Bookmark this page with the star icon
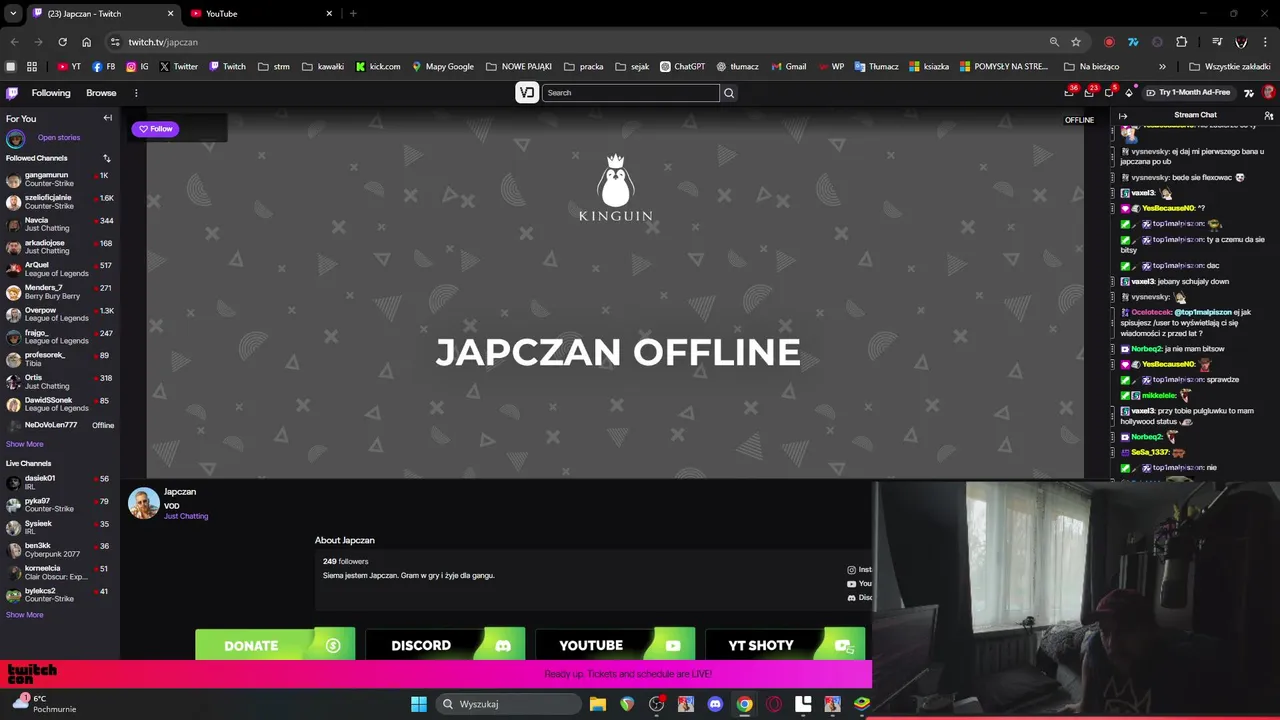 click(x=1076, y=42)
